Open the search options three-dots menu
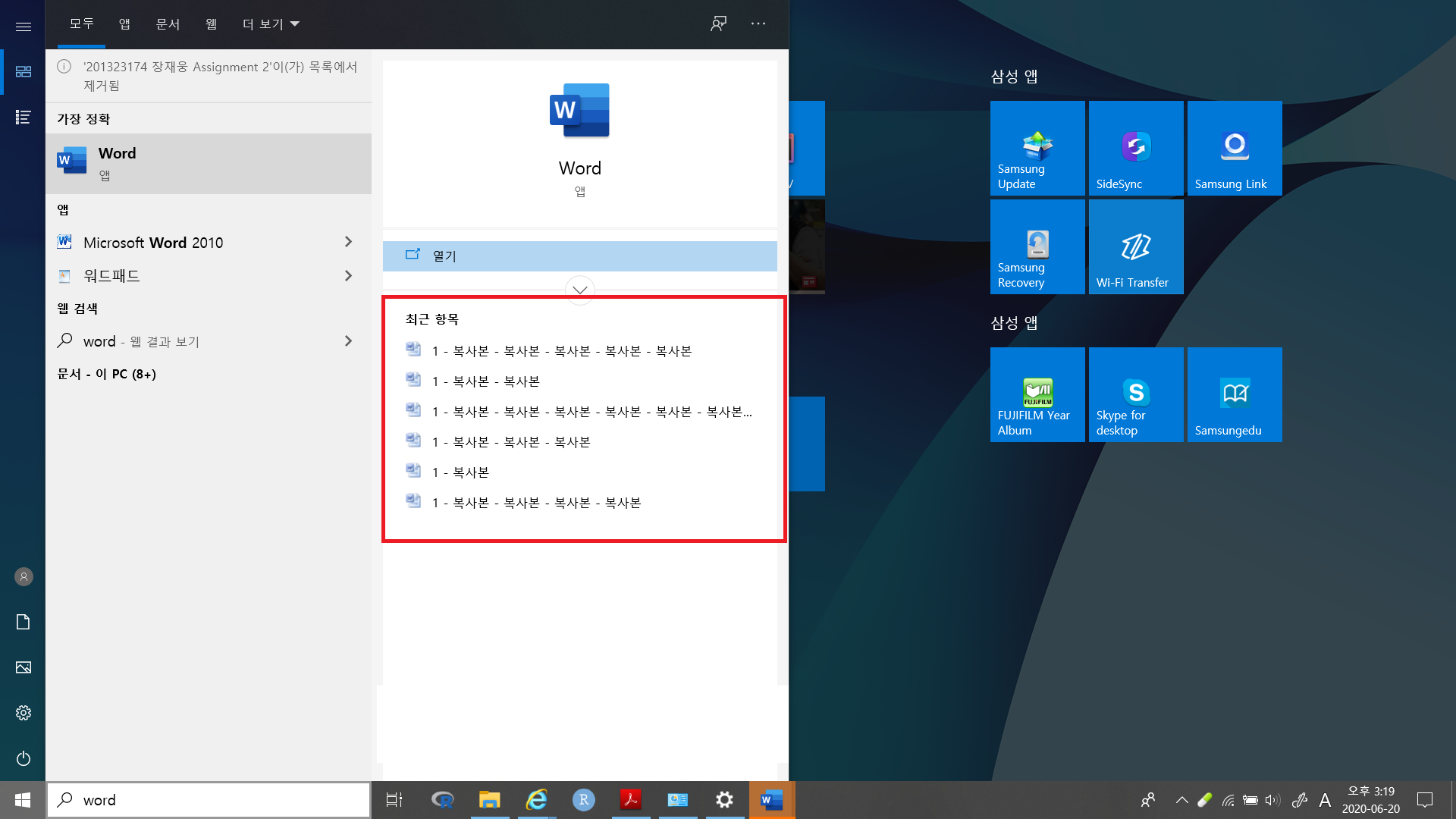 [758, 24]
